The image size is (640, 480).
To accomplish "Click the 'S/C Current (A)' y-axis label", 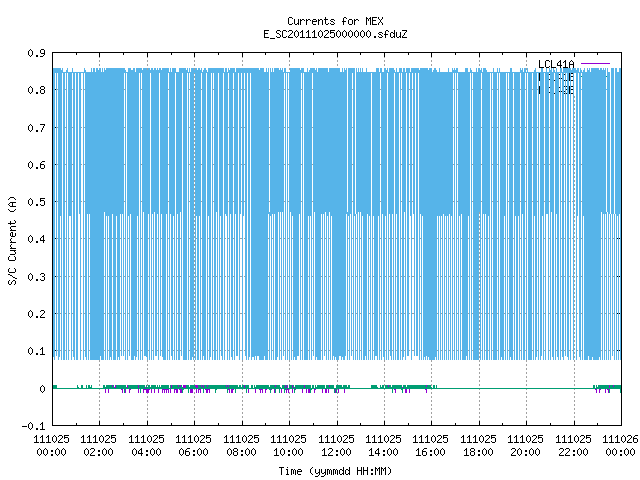I will [12, 240].
